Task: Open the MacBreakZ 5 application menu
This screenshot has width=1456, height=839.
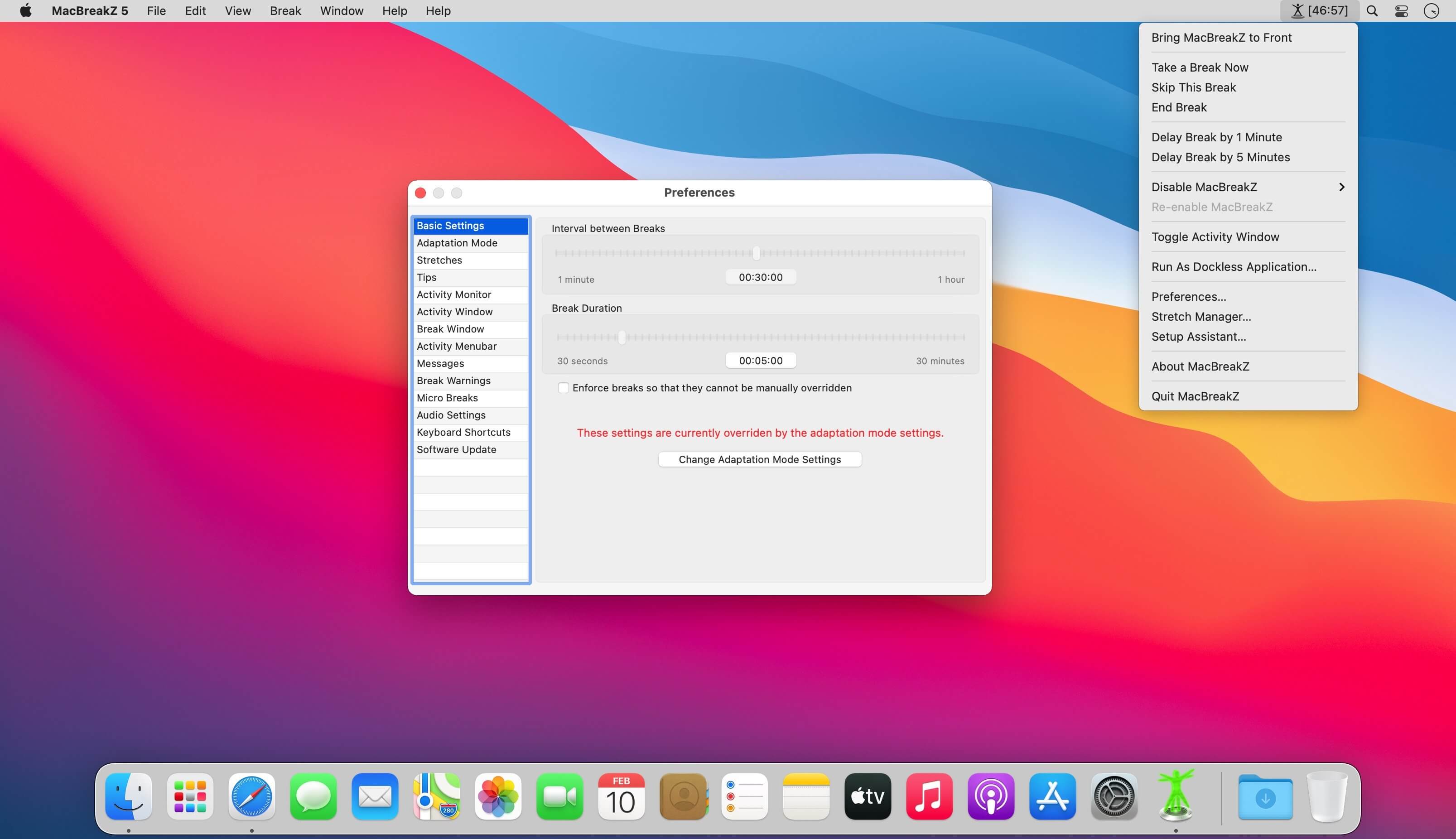Action: [90, 11]
